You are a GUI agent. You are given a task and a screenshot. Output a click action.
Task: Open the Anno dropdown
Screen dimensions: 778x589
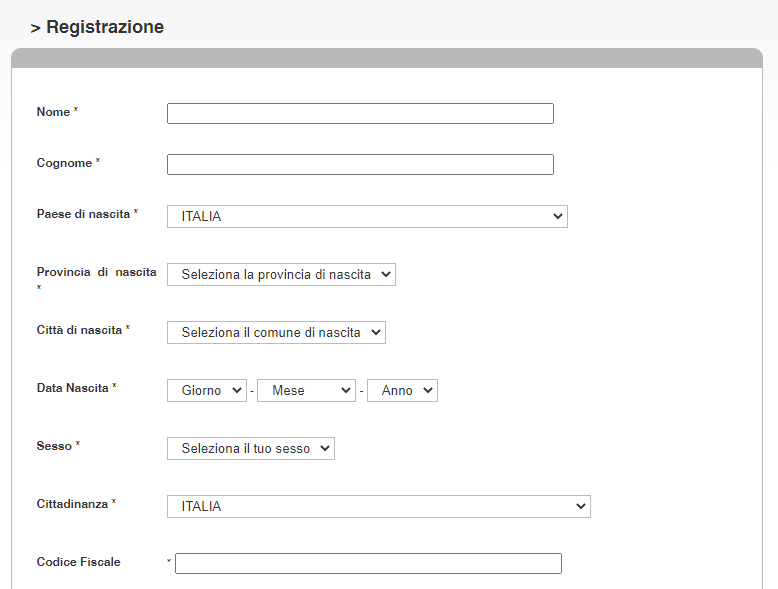[x=402, y=391]
